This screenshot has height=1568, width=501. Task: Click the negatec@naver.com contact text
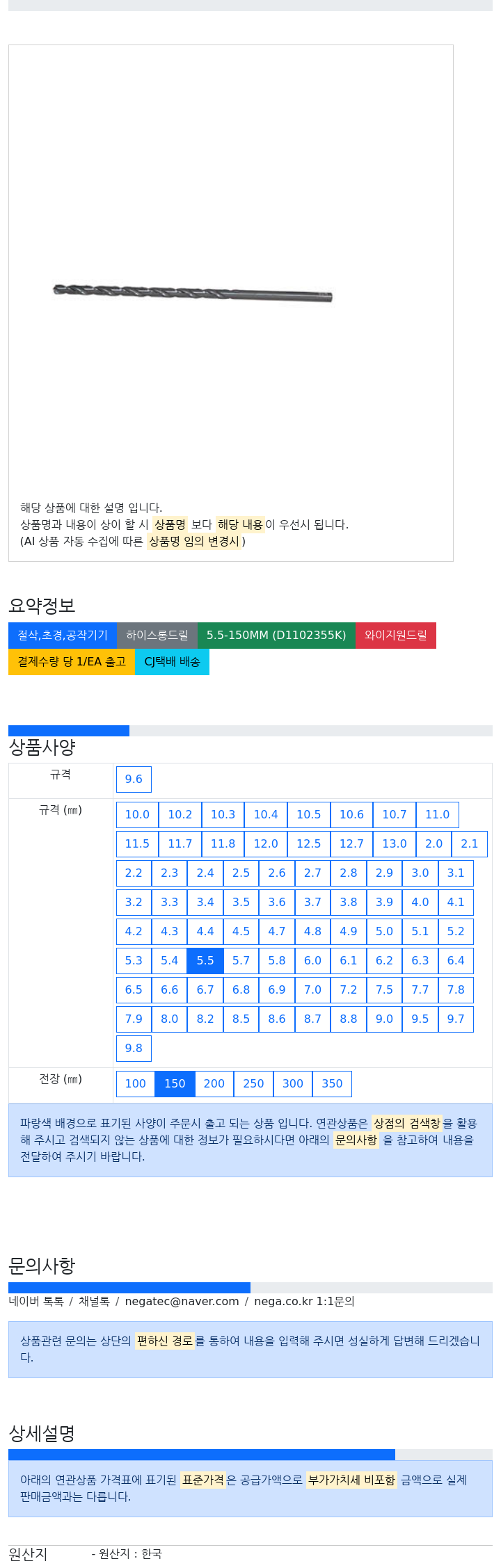182,1302
